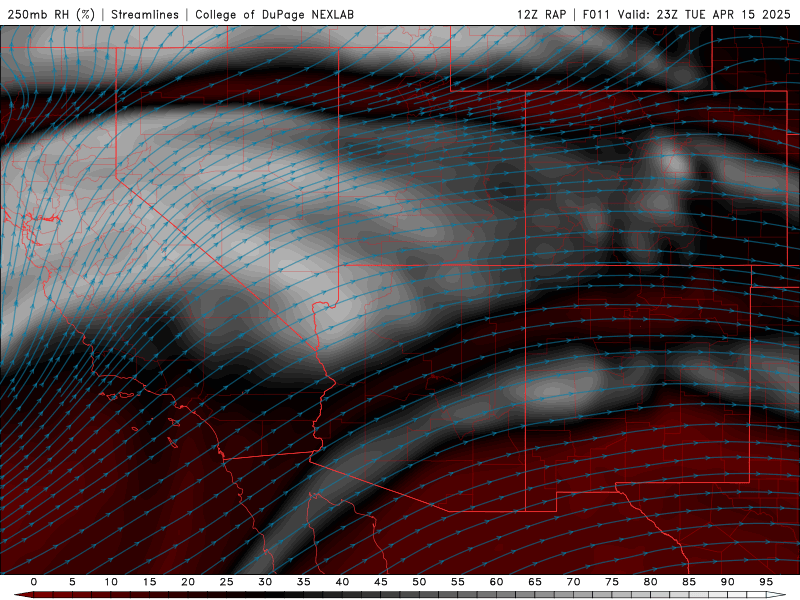Click the "Valid: 23Z TUE APR 15 2025" text

click(704, 14)
